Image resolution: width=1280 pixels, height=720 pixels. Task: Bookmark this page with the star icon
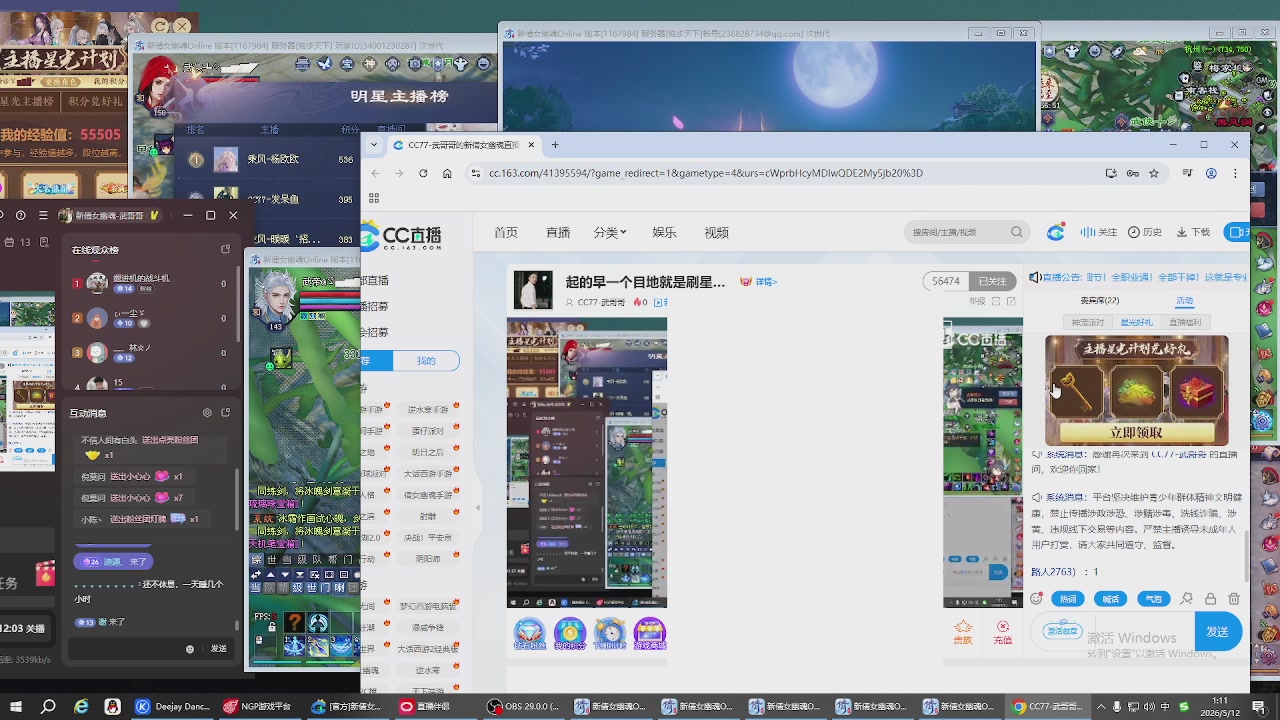point(1154,173)
